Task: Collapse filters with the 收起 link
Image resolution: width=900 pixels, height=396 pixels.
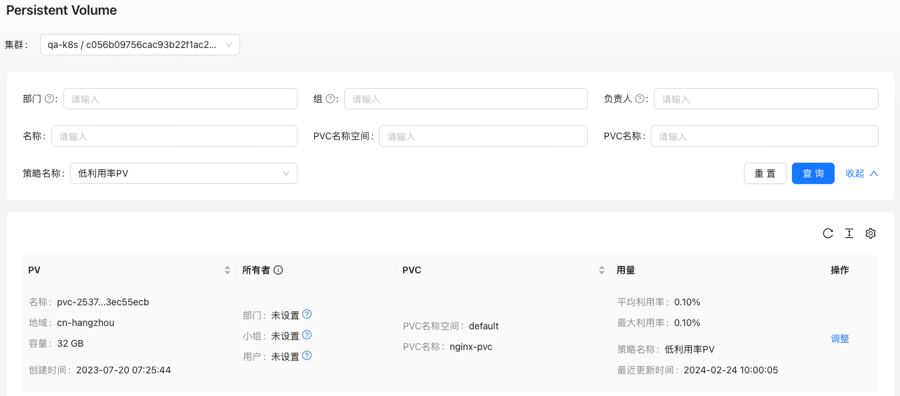Action: (x=862, y=173)
